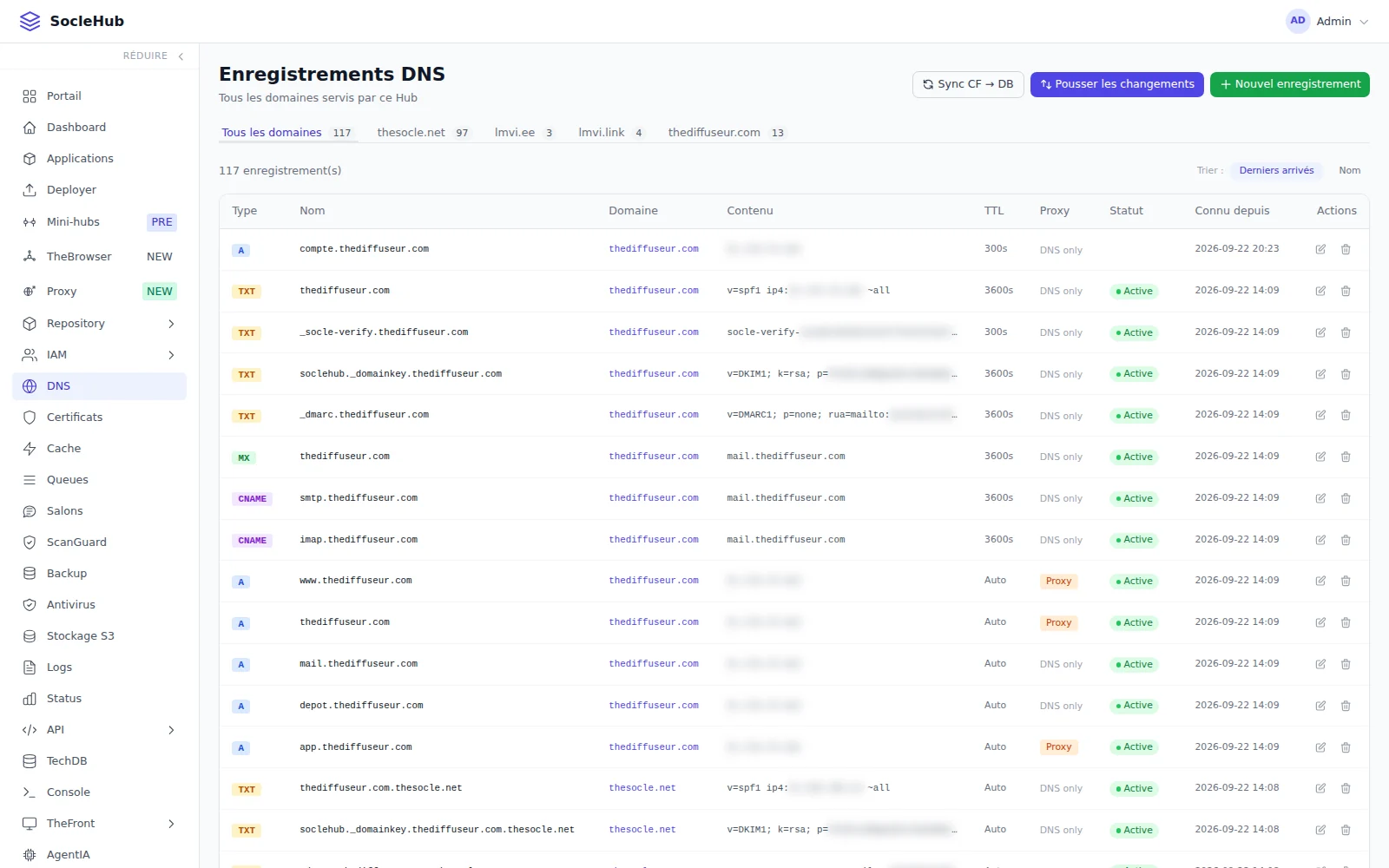Screen dimensions: 1389x868
Task: Open the Stockage S3 icon
Action: click(x=30, y=636)
